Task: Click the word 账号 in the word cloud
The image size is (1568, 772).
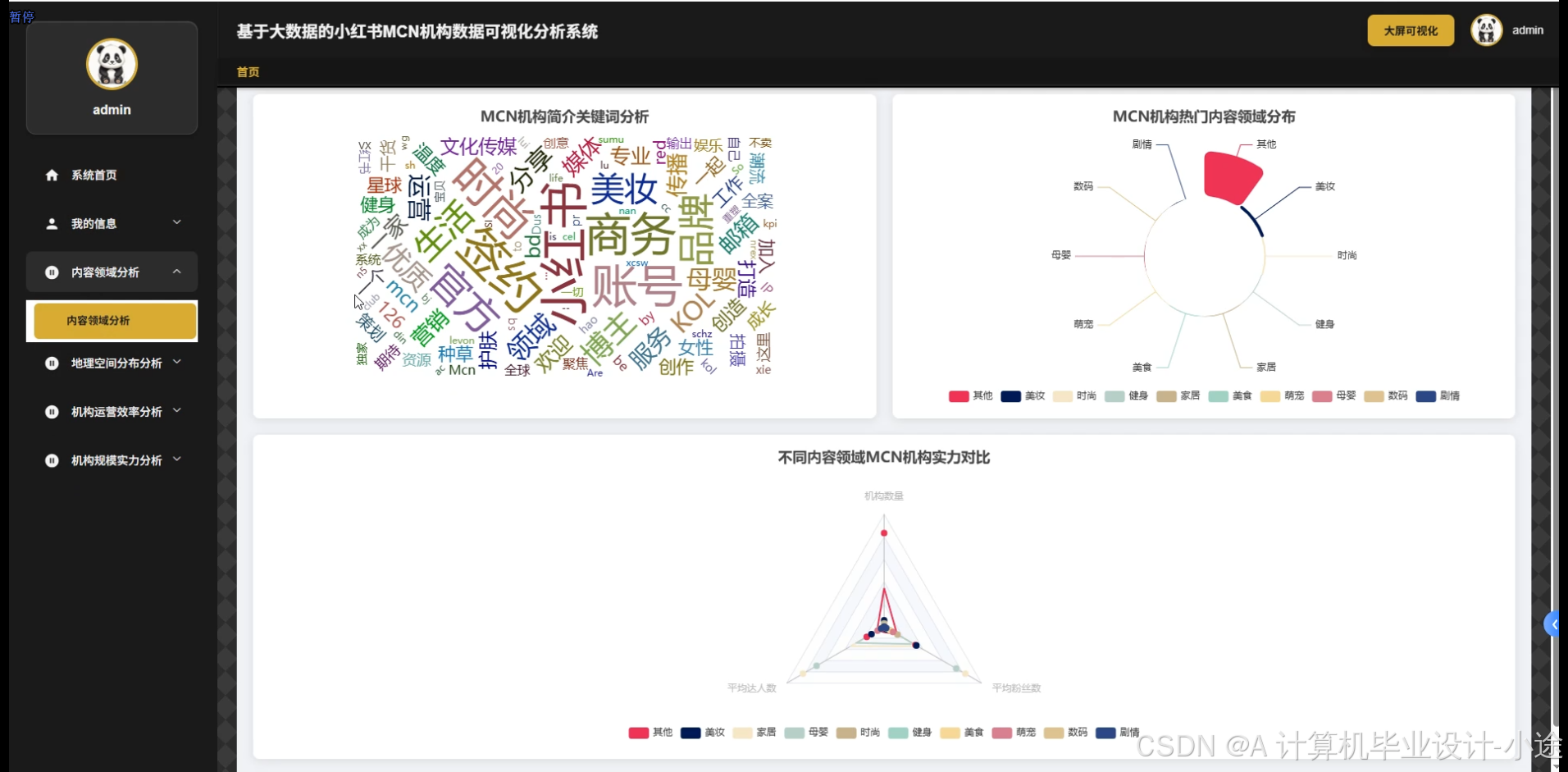Action: [636, 286]
